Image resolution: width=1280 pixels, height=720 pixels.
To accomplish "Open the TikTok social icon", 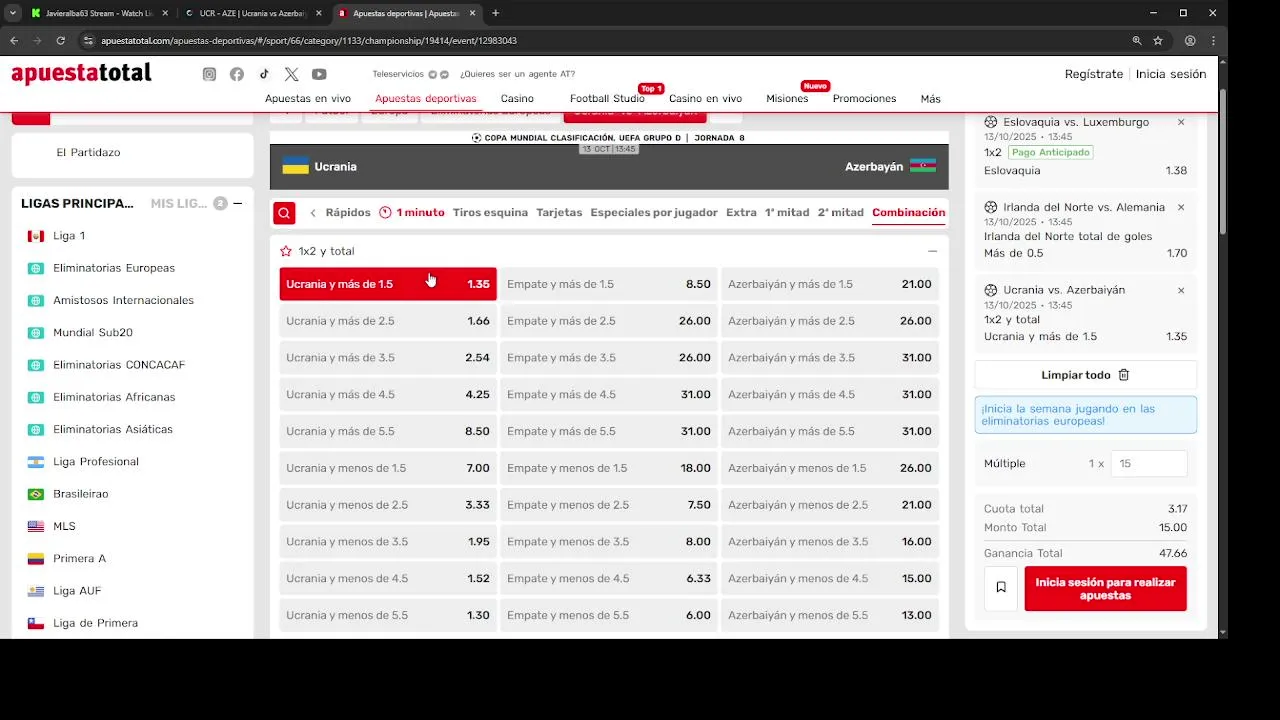I will pyautogui.click(x=264, y=74).
